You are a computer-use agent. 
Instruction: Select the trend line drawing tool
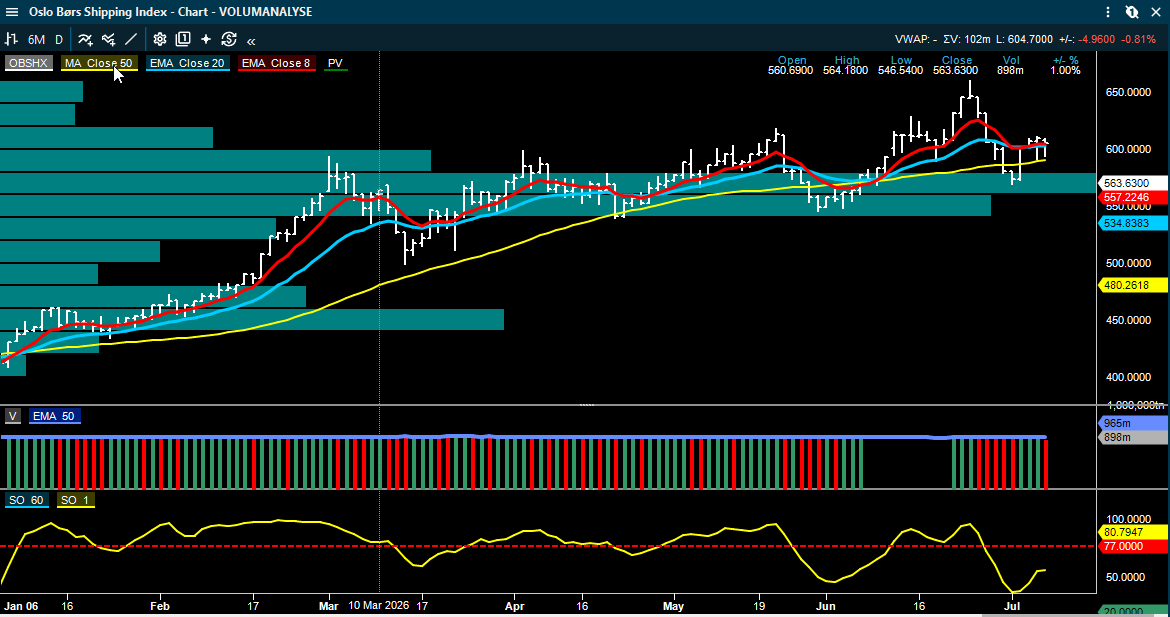tap(131, 40)
